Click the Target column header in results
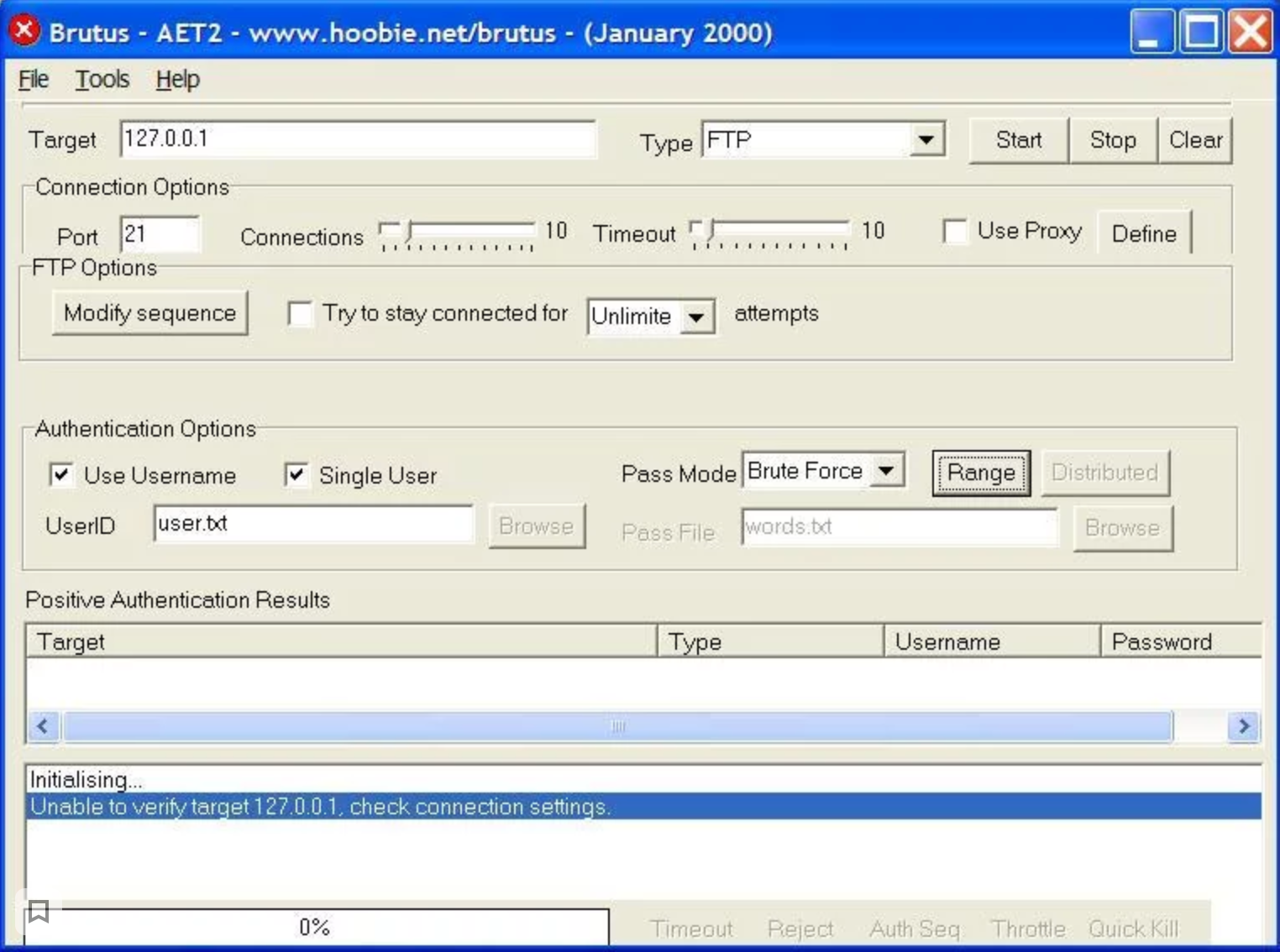The image size is (1280, 952). click(x=341, y=641)
